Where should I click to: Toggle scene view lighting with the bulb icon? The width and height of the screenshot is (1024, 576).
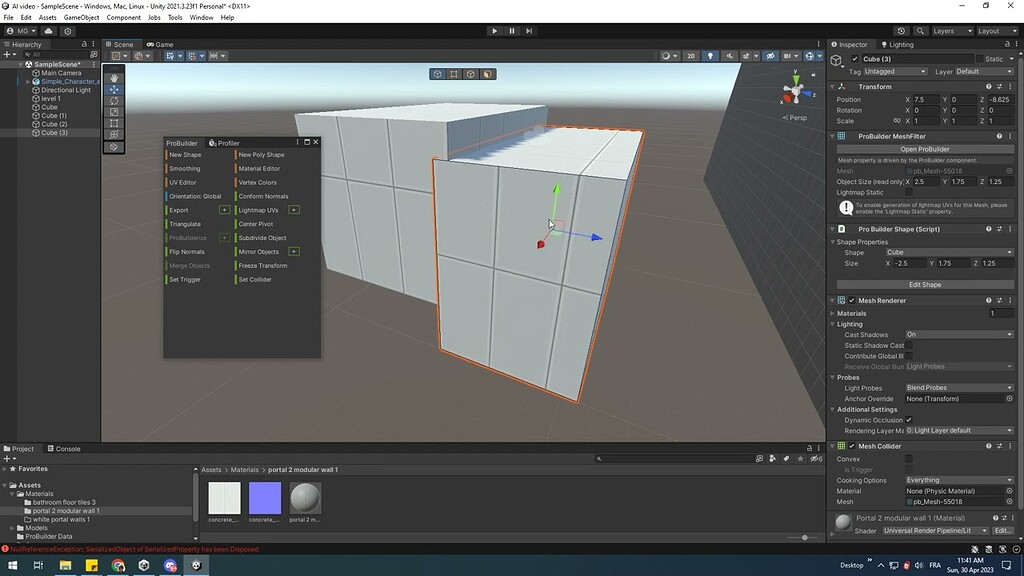pyautogui.click(x=711, y=55)
